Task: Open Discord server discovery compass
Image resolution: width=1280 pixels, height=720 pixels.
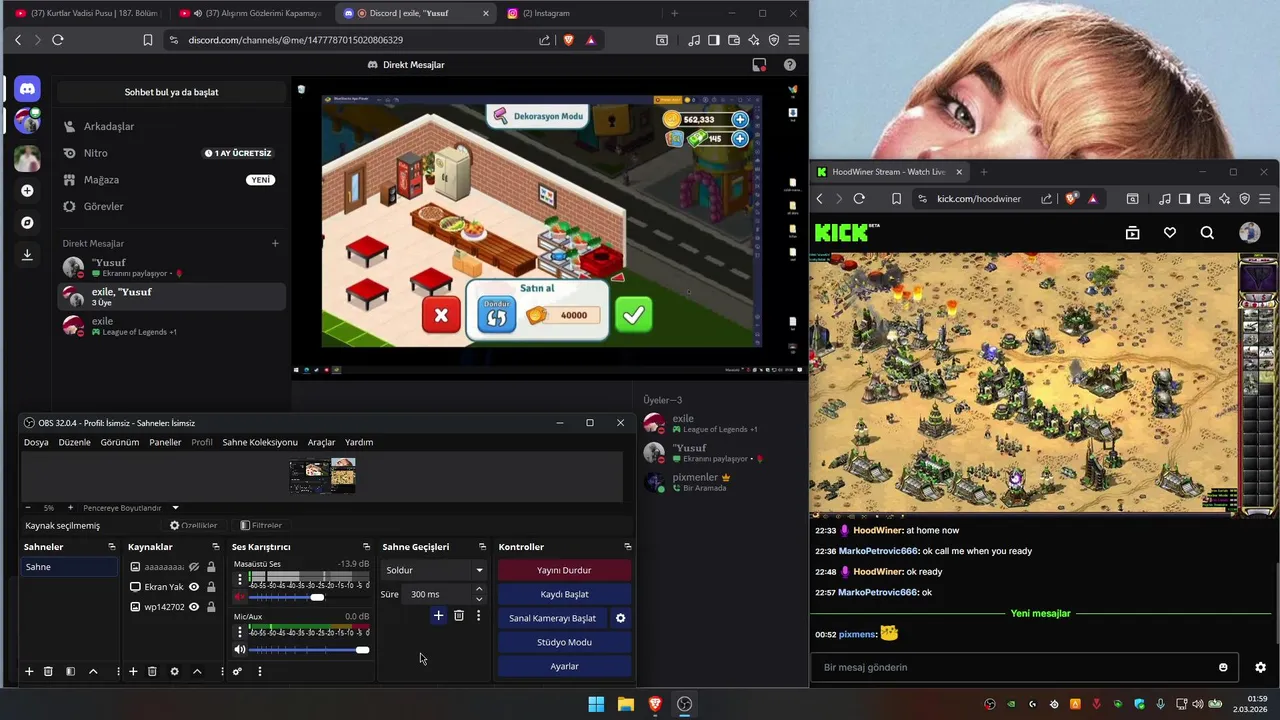Action: click(x=27, y=222)
